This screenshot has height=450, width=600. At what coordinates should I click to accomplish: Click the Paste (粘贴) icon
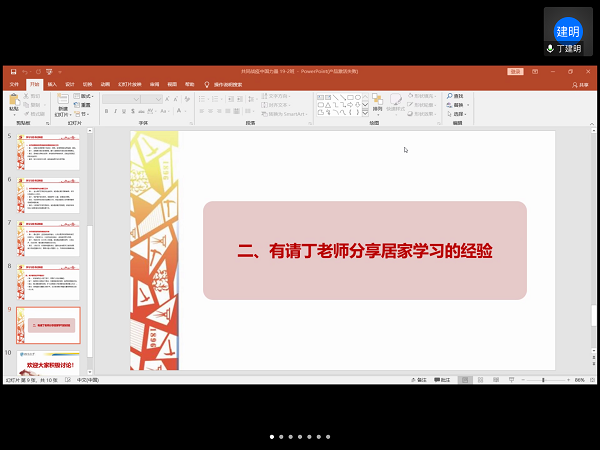[x=14, y=100]
